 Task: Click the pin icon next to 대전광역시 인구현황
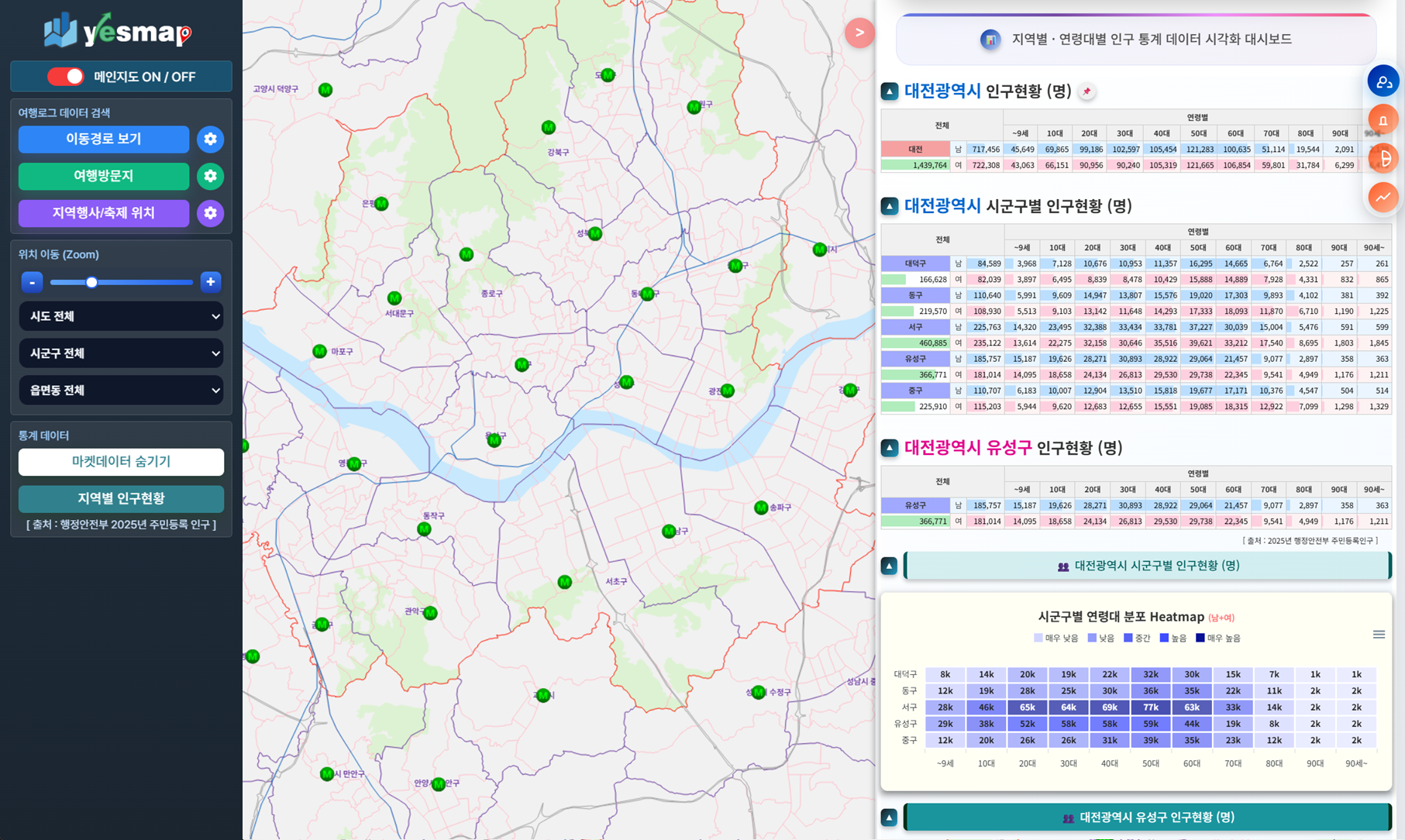click(1086, 91)
